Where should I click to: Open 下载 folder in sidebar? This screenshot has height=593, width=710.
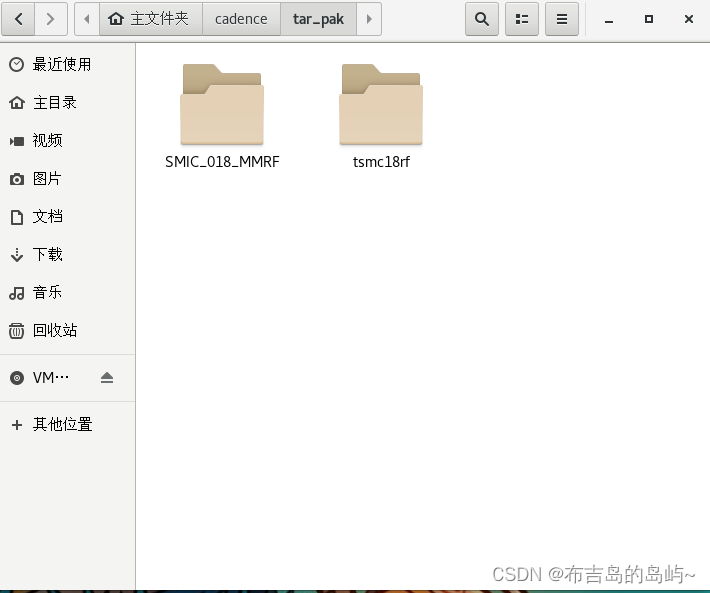(47, 254)
